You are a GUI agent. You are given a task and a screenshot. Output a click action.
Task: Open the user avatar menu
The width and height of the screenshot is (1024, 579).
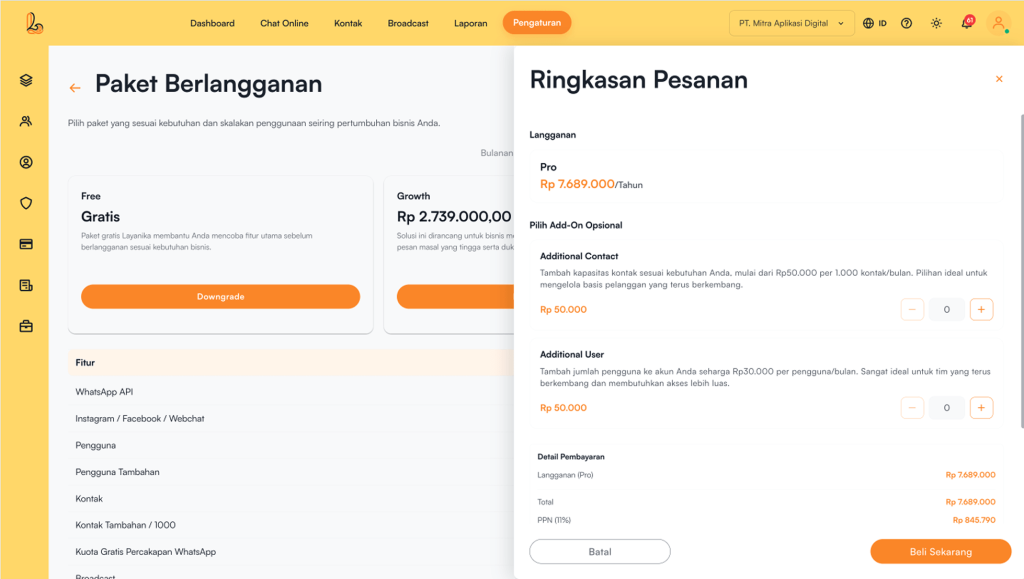[x=998, y=23]
